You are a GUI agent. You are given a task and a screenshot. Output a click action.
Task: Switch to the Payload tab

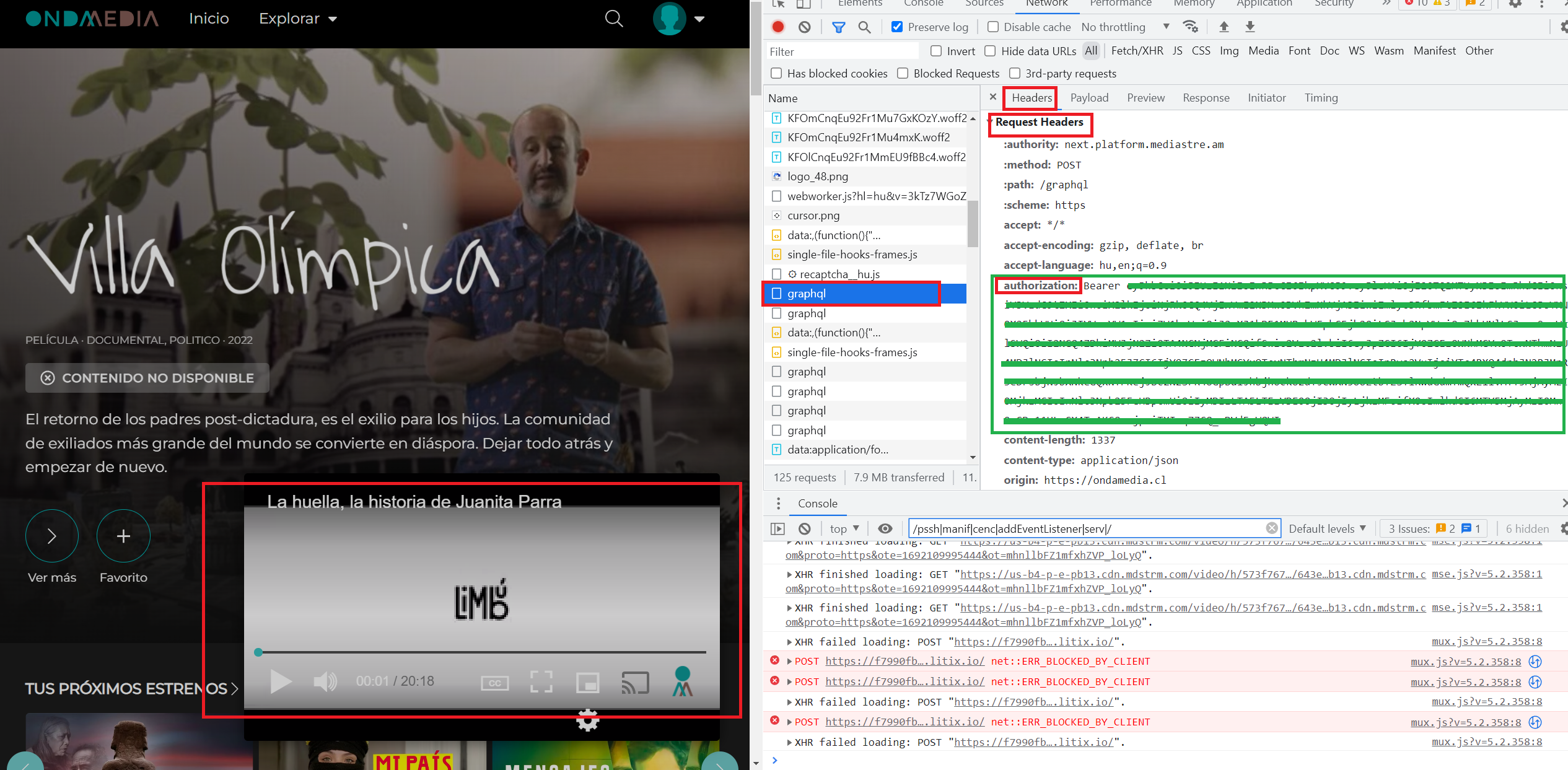pos(1088,98)
